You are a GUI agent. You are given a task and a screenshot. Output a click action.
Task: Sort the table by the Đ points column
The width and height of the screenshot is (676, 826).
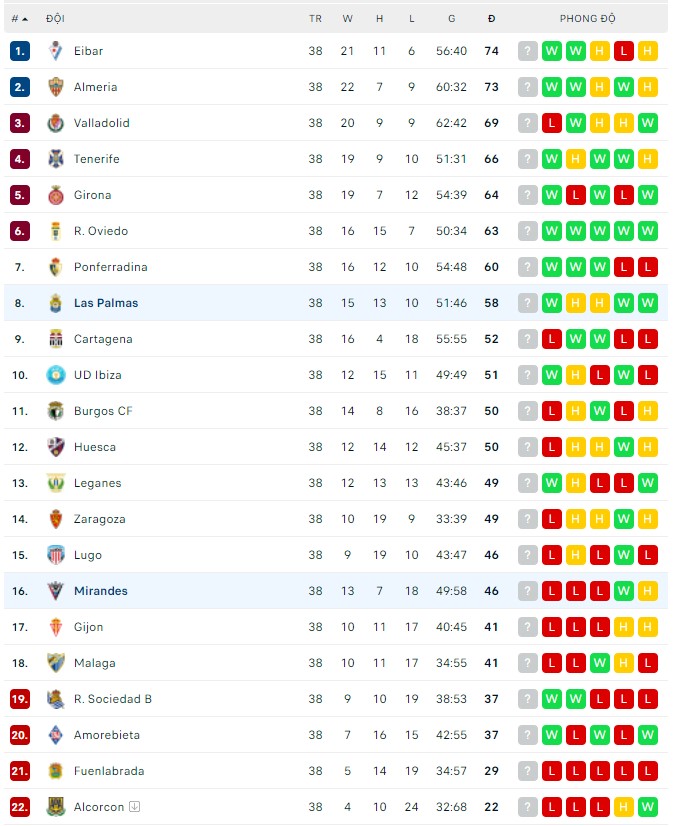[491, 18]
